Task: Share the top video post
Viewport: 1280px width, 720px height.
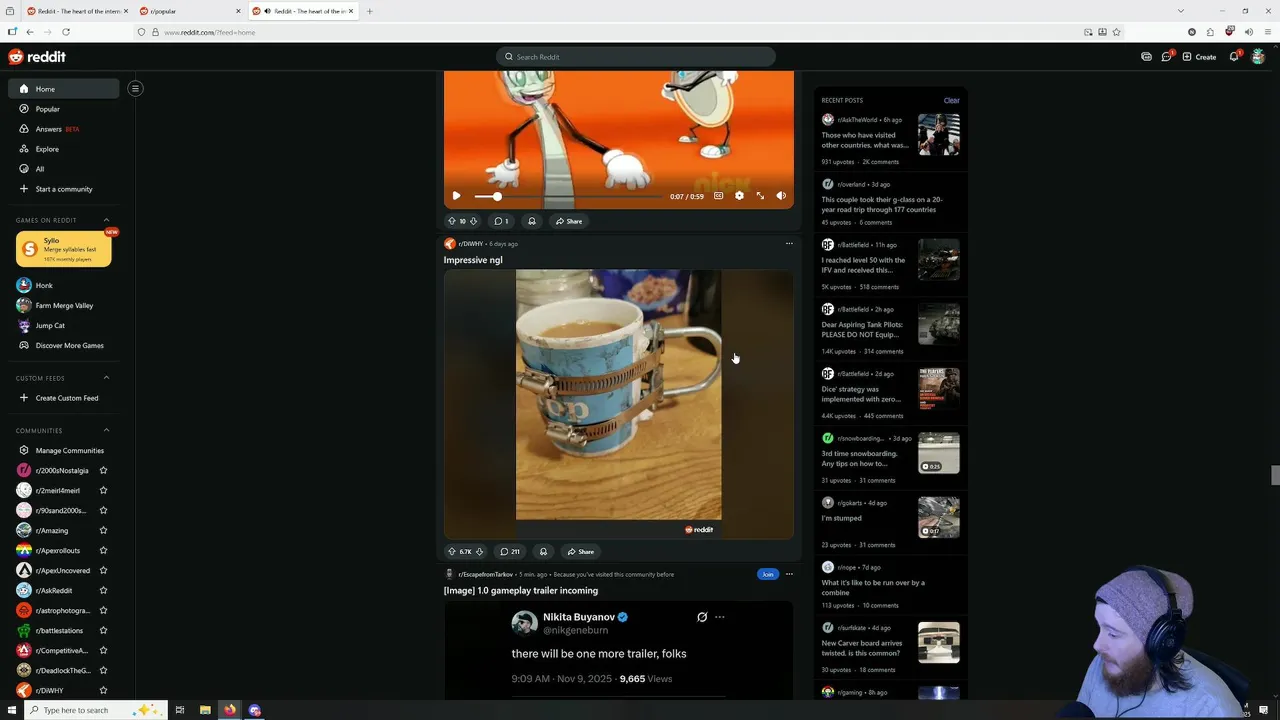Action: [x=569, y=221]
